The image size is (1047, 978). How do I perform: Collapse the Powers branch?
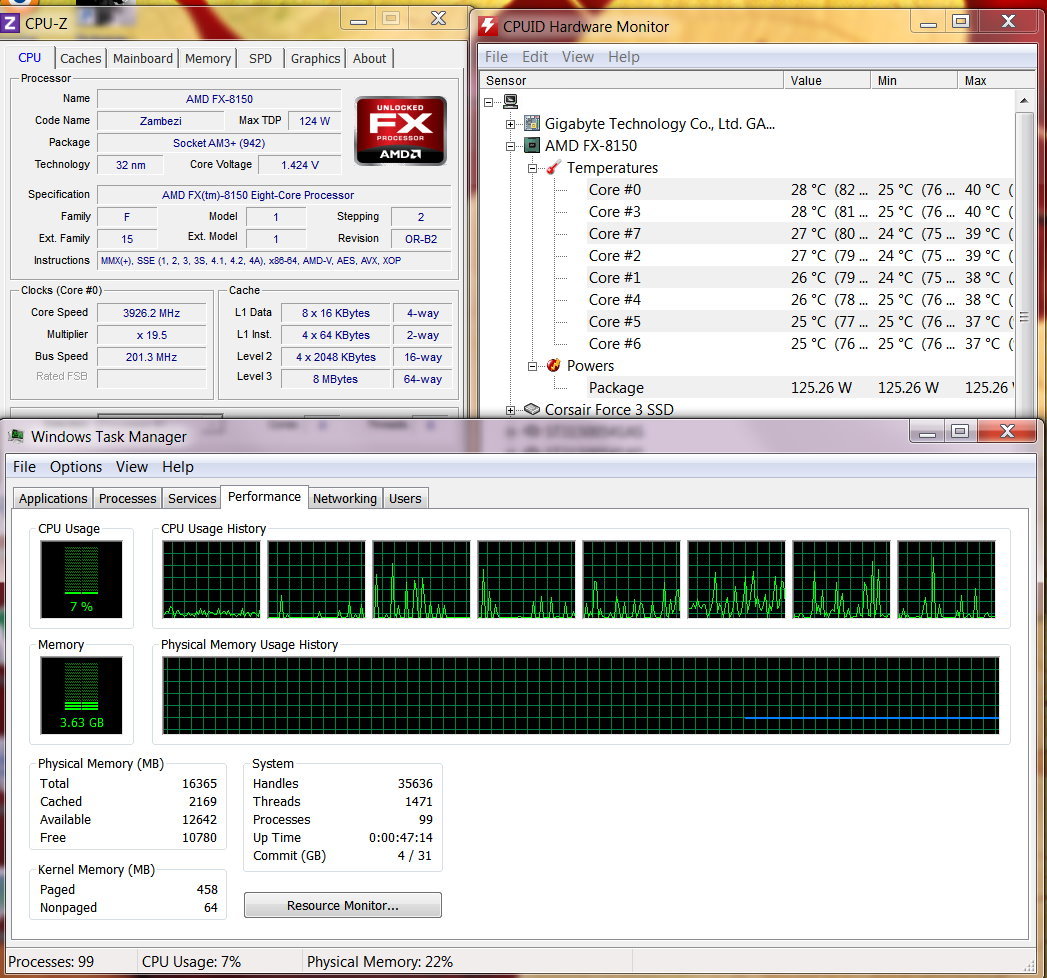point(532,366)
